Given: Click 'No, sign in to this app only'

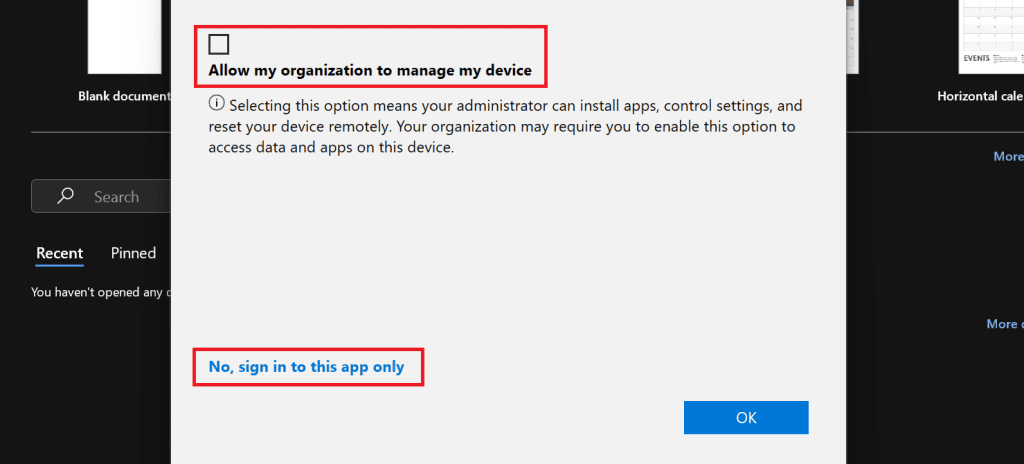Looking at the screenshot, I should 306,367.
